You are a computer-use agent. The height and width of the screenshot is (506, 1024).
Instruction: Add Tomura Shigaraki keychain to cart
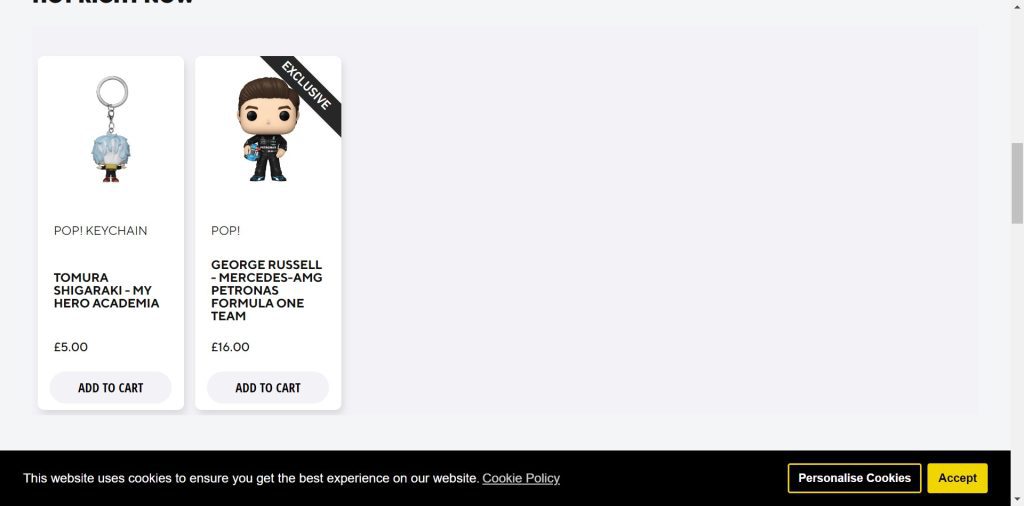pos(110,388)
